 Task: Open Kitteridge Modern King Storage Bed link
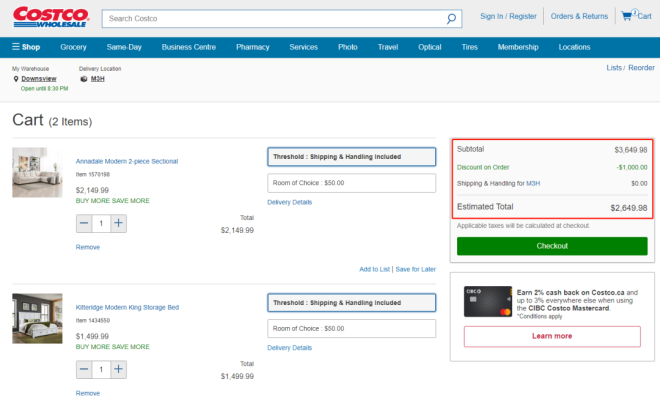pyautogui.click(x=127, y=307)
